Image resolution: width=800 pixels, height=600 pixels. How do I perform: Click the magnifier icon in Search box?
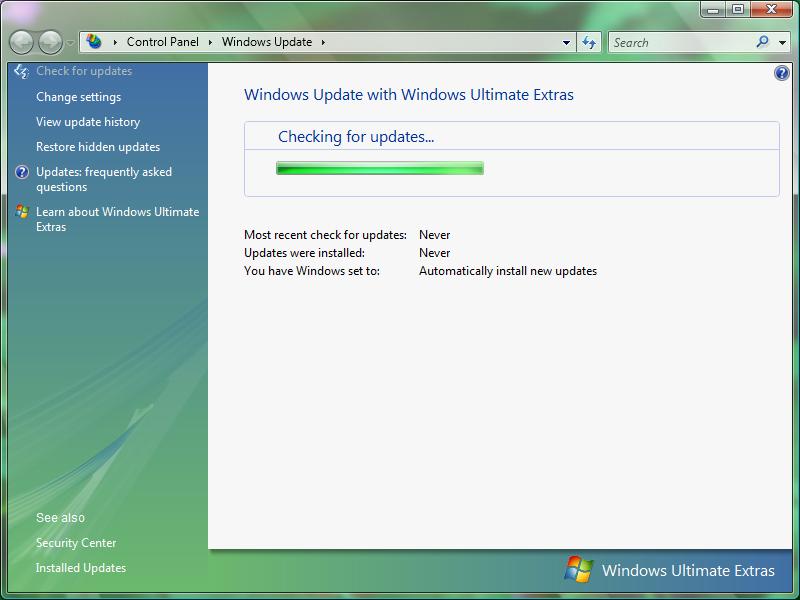(x=763, y=42)
